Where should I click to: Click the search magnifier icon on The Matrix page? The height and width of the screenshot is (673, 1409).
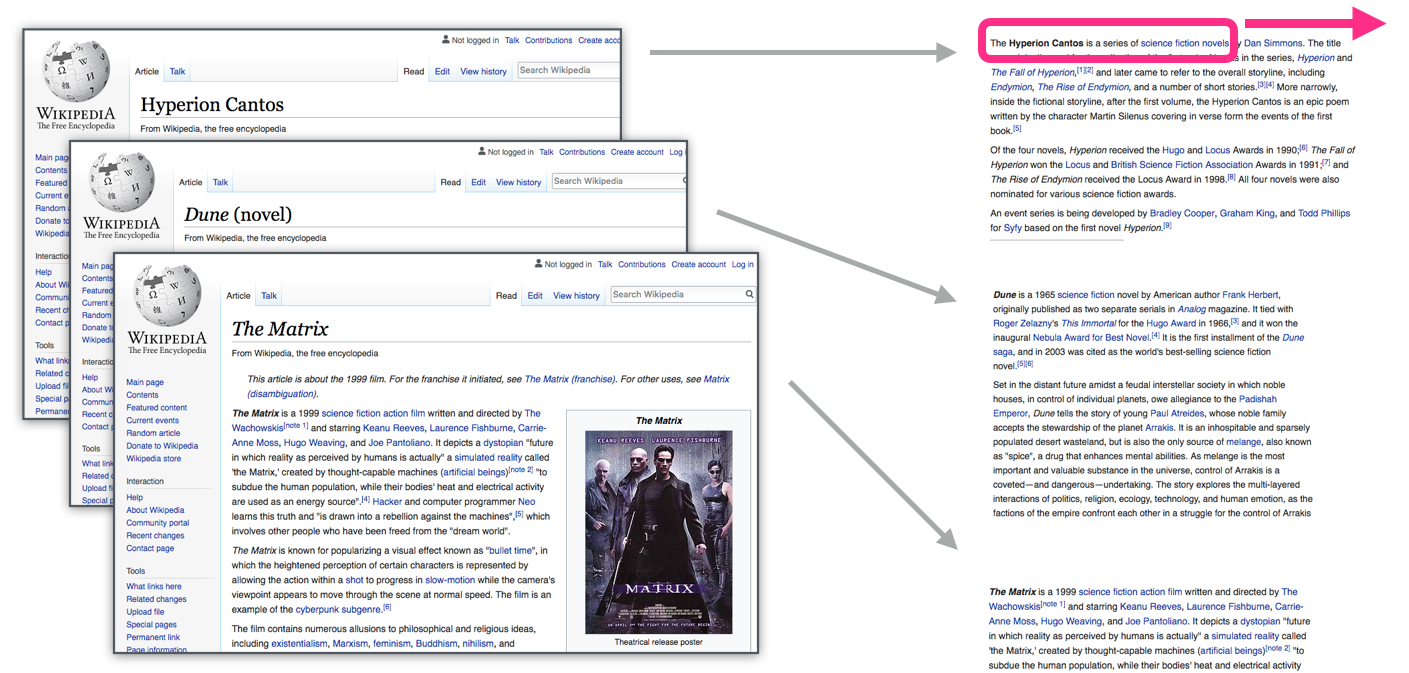click(749, 295)
